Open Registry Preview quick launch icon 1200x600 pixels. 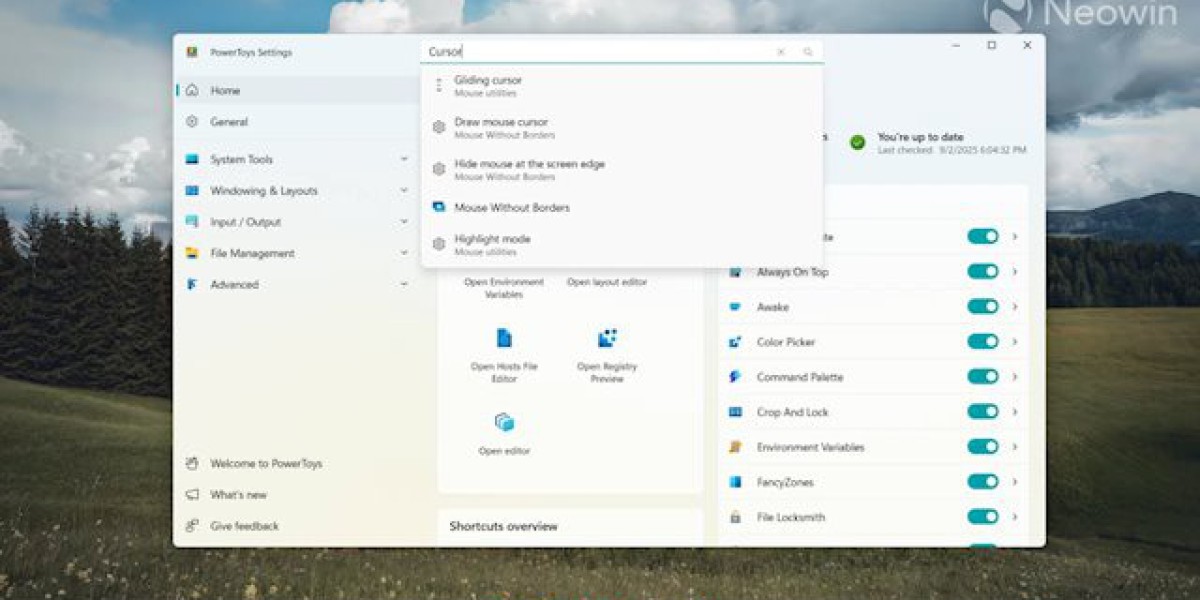(x=607, y=338)
